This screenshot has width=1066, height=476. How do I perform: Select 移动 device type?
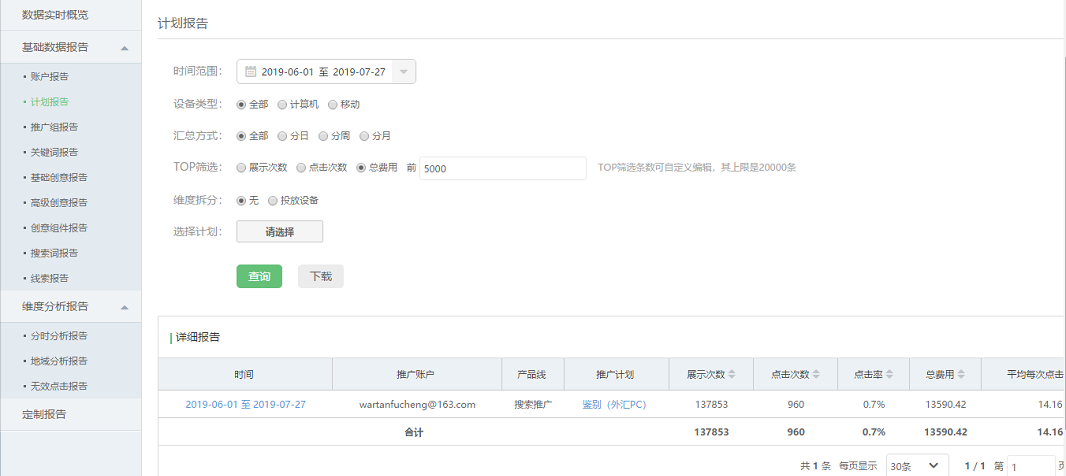pyautogui.click(x=332, y=105)
